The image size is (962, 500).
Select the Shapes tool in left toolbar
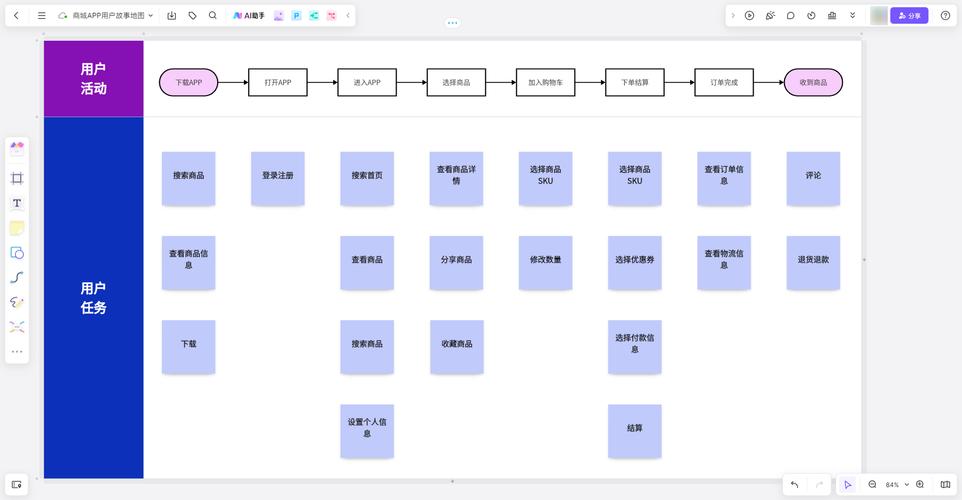(x=17, y=253)
